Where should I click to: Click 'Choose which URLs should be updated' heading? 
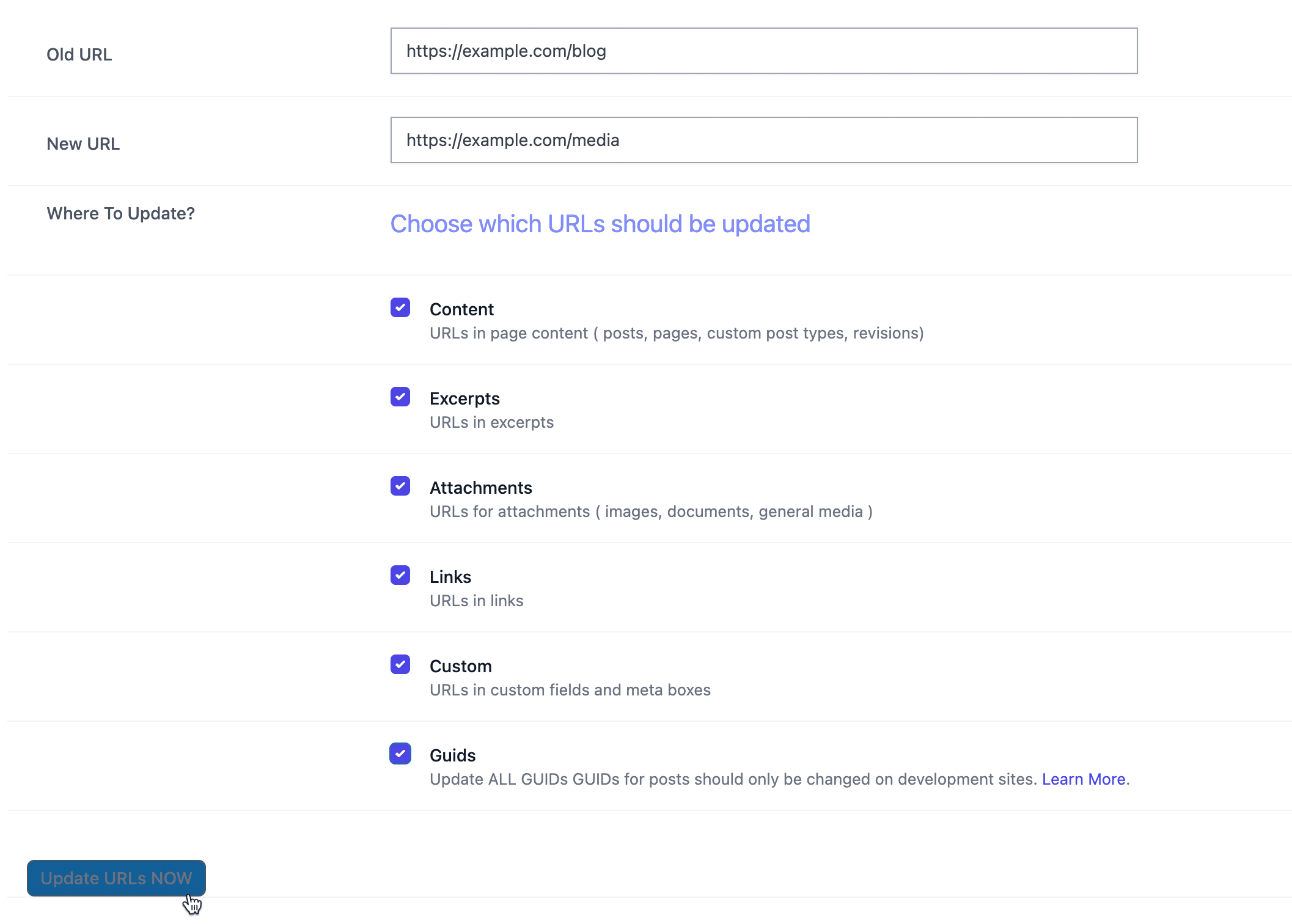600,224
